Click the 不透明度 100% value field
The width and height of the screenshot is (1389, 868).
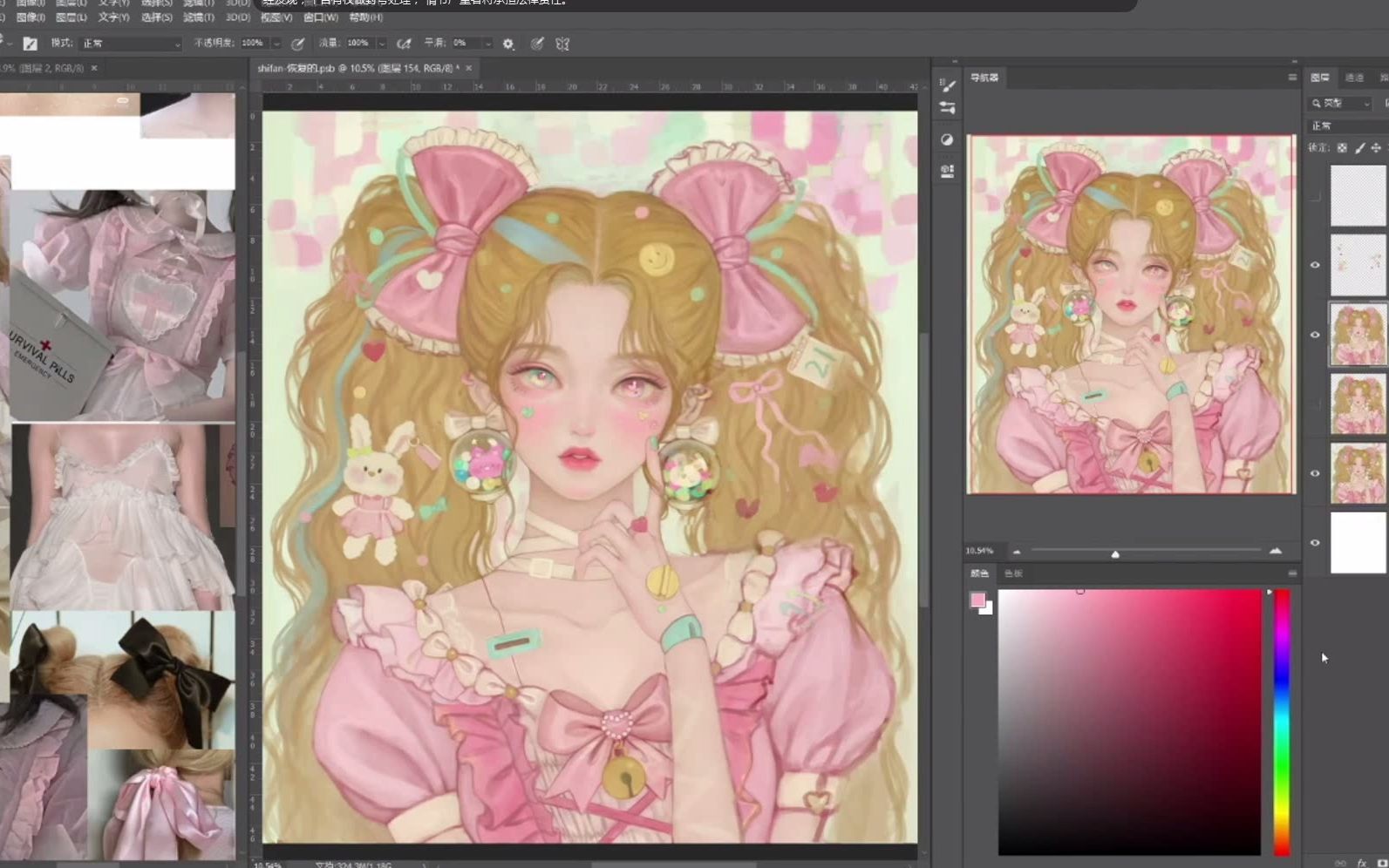(255, 44)
